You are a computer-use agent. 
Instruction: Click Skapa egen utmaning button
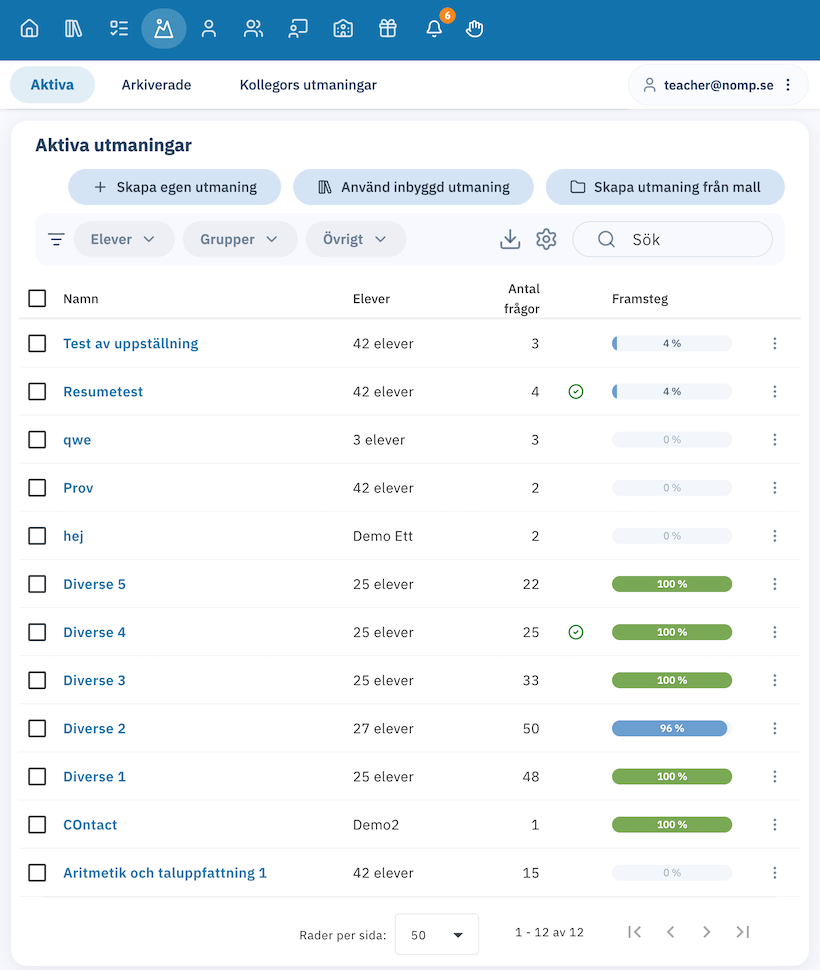[174, 187]
